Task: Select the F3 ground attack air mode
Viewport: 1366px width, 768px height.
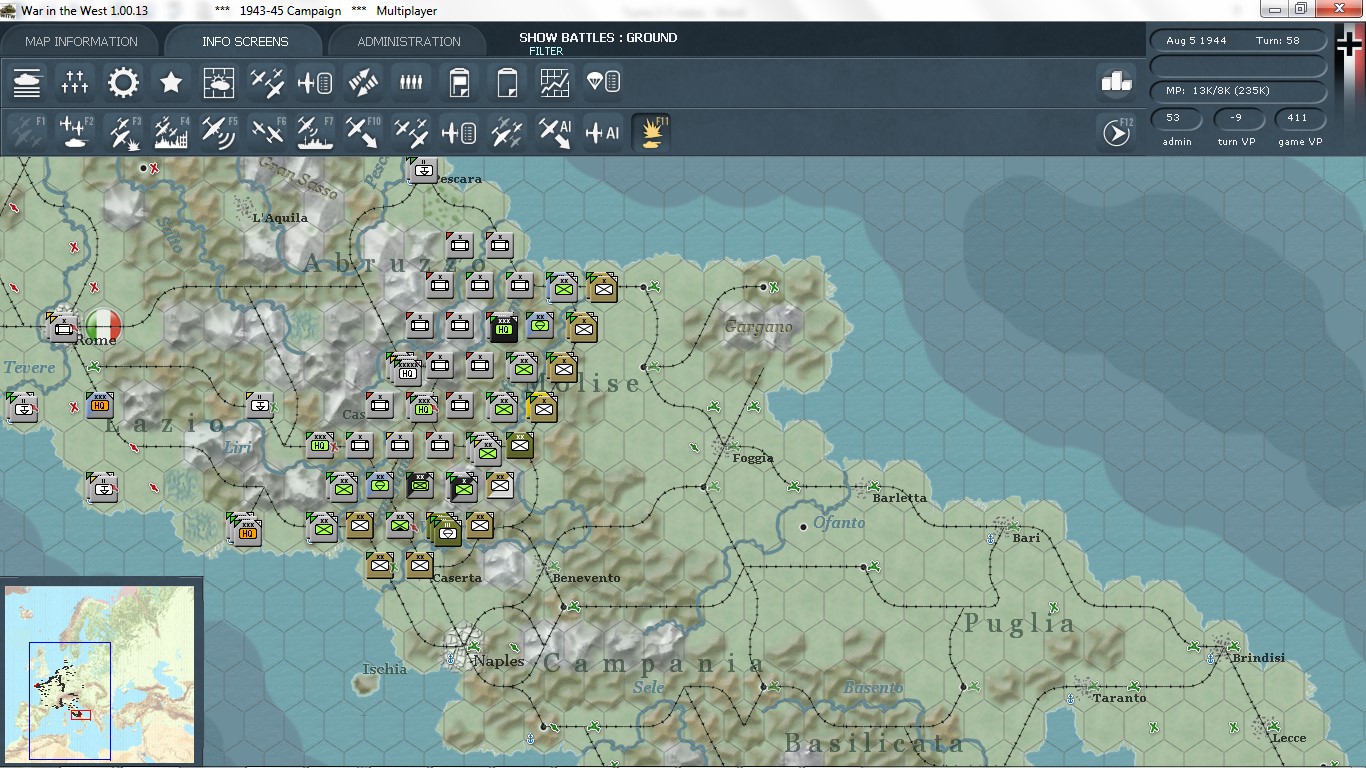Action: [x=123, y=132]
